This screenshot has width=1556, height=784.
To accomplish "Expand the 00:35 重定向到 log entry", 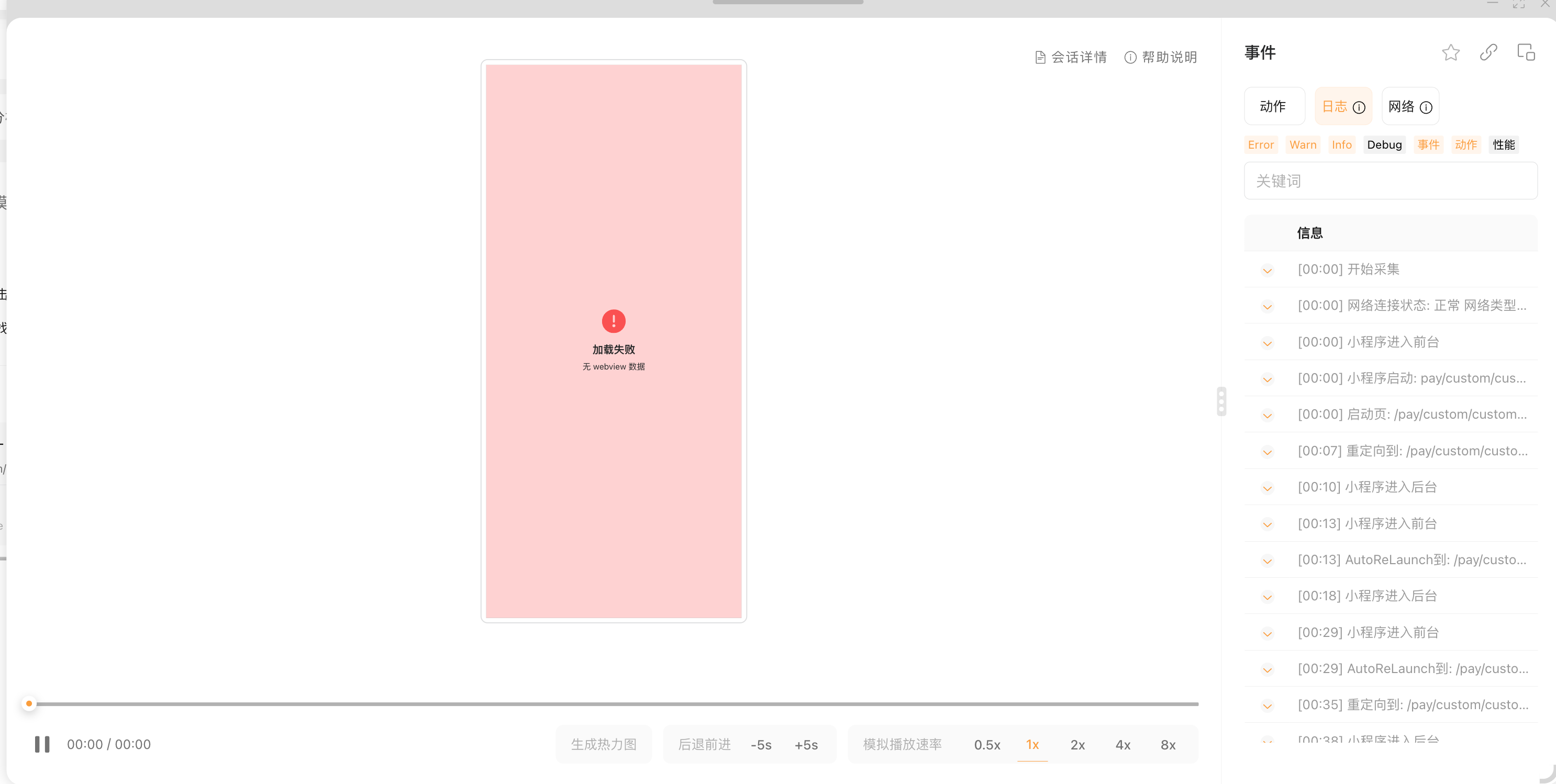I will 1268,705.
